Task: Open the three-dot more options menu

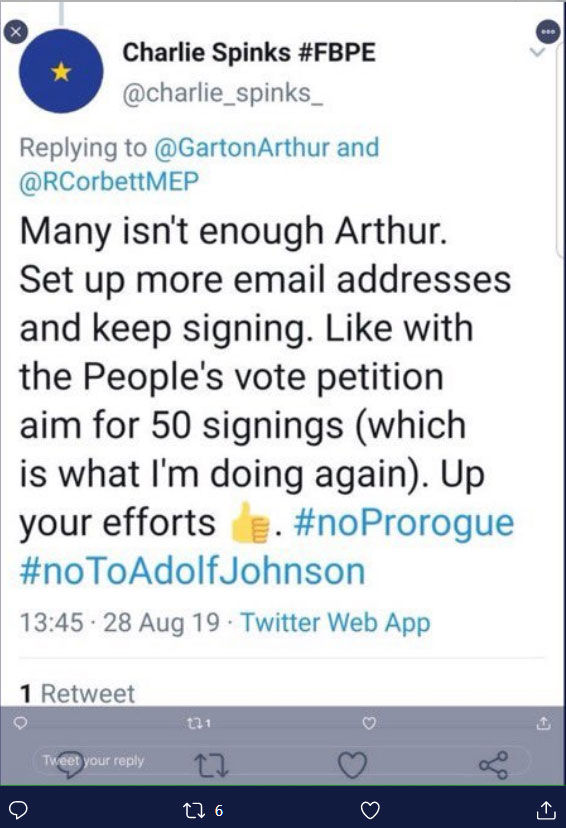Action: tap(549, 31)
